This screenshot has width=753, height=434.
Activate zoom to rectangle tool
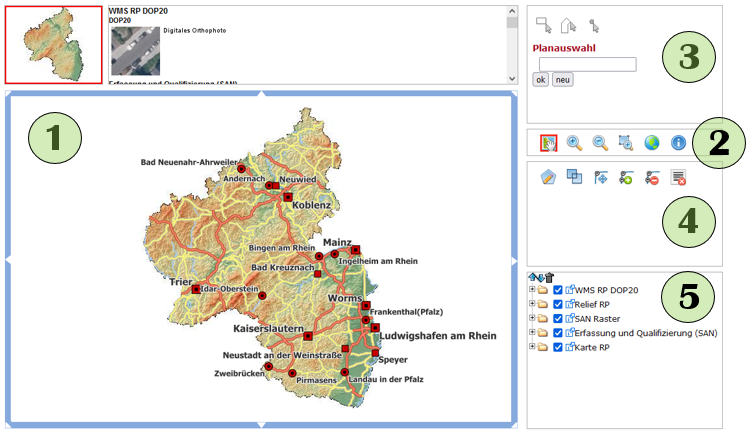click(626, 143)
